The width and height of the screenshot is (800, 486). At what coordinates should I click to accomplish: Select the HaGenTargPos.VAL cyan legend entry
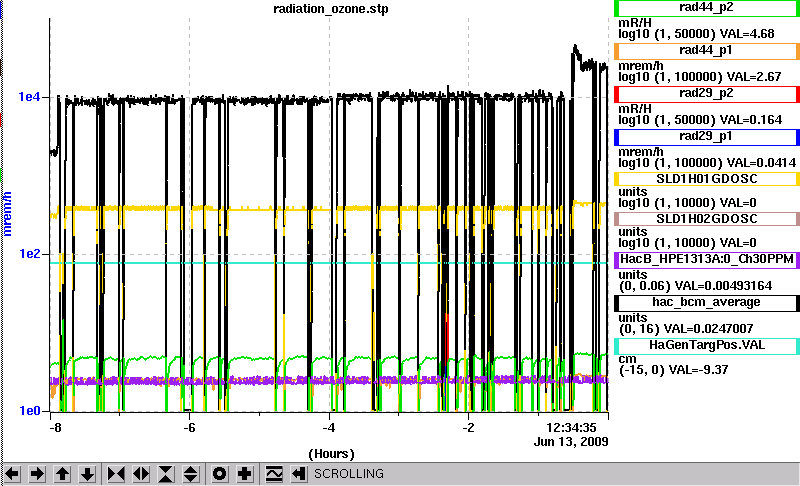707,345
